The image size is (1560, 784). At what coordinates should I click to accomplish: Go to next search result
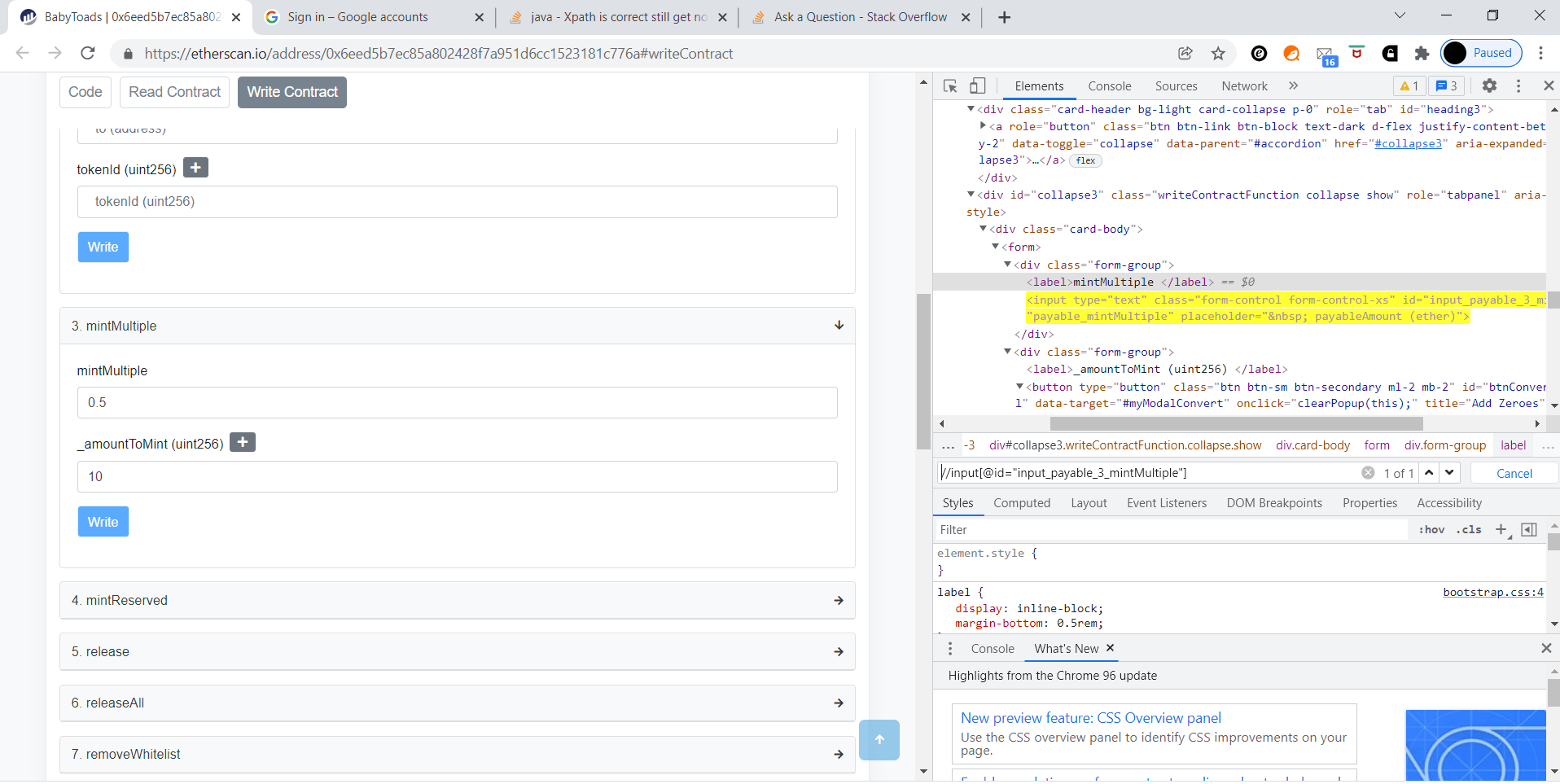(1449, 473)
